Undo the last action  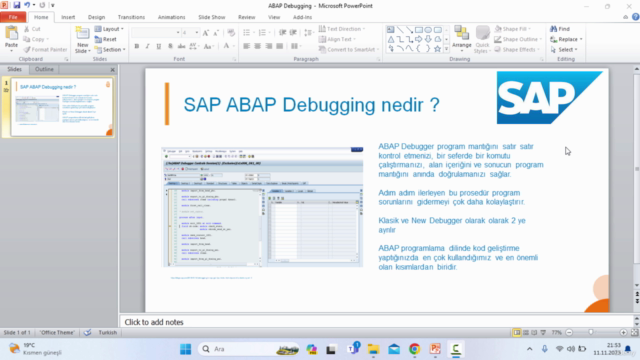(27, 5)
